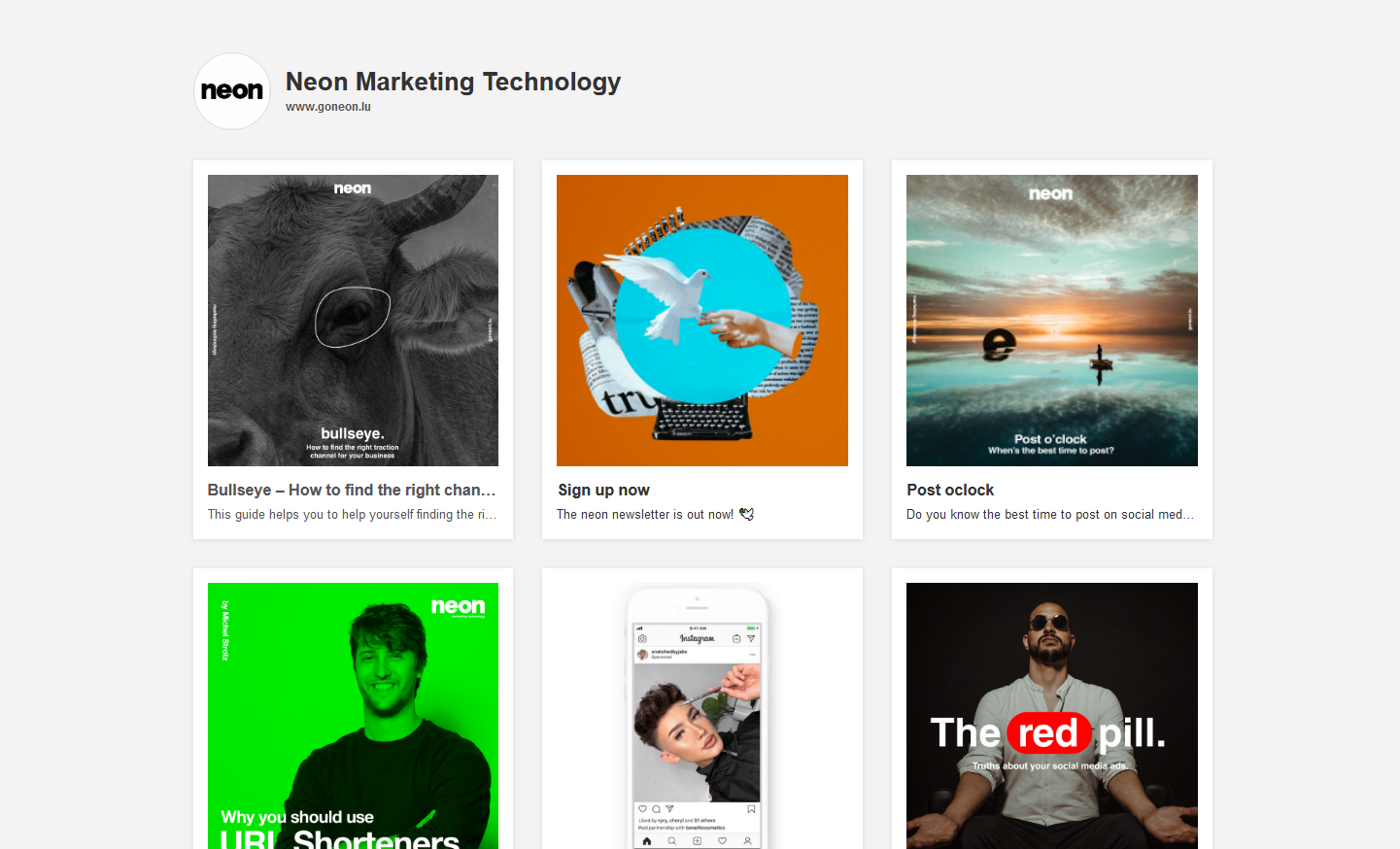Open the three-dot menu on snatchedbyjake's post

[752, 653]
